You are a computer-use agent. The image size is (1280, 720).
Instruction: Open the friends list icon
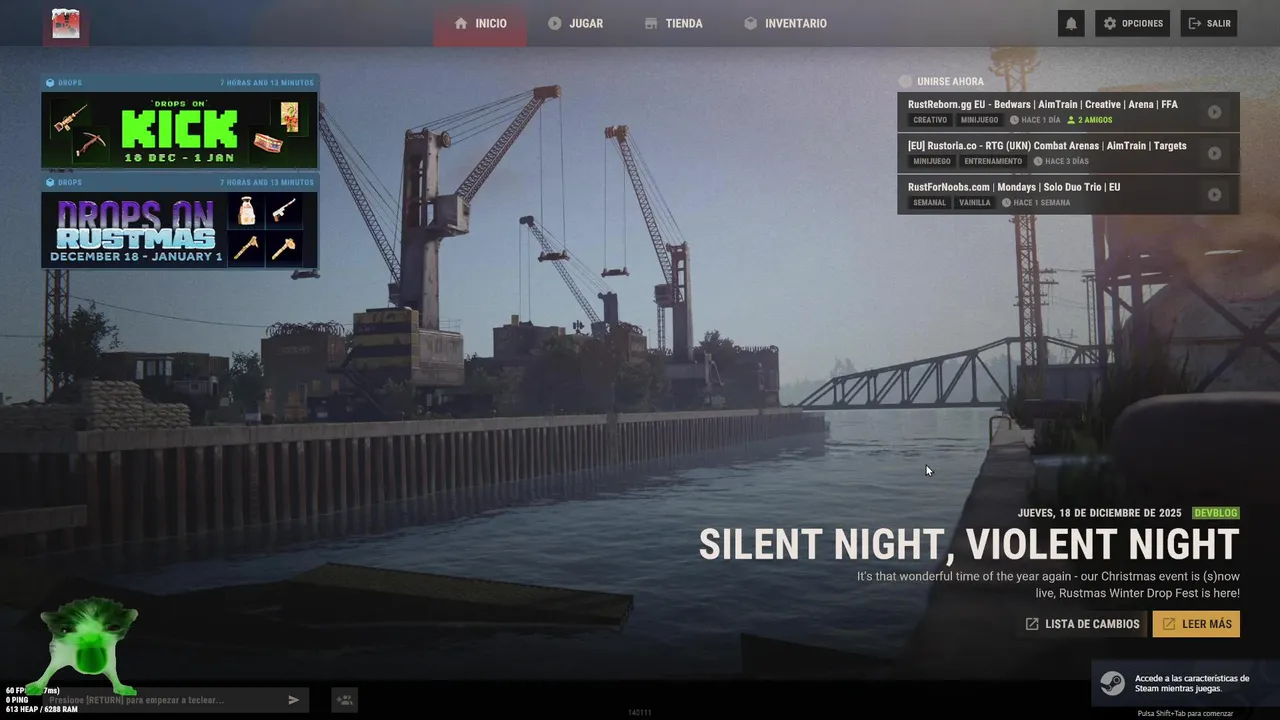(344, 700)
